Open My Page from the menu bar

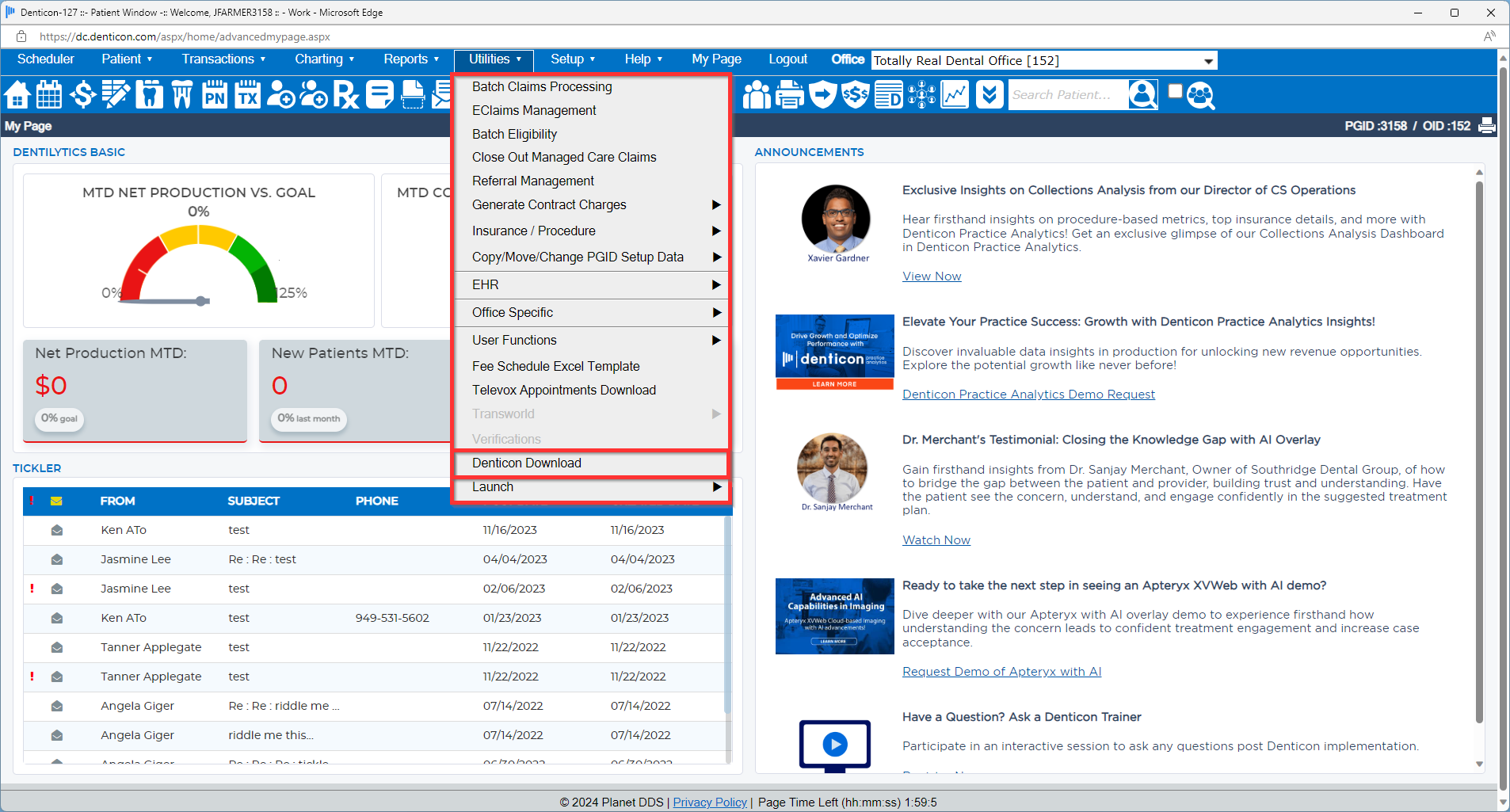pyautogui.click(x=716, y=59)
